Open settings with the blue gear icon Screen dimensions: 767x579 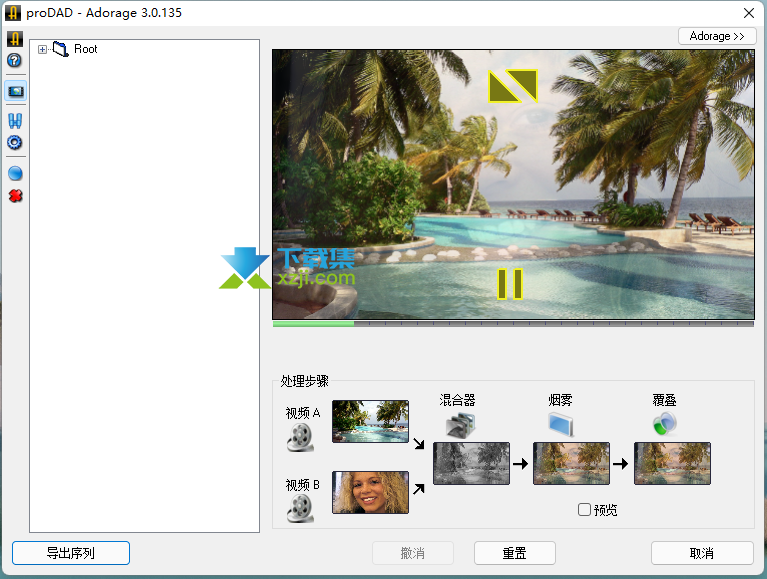tap(15, 142)
